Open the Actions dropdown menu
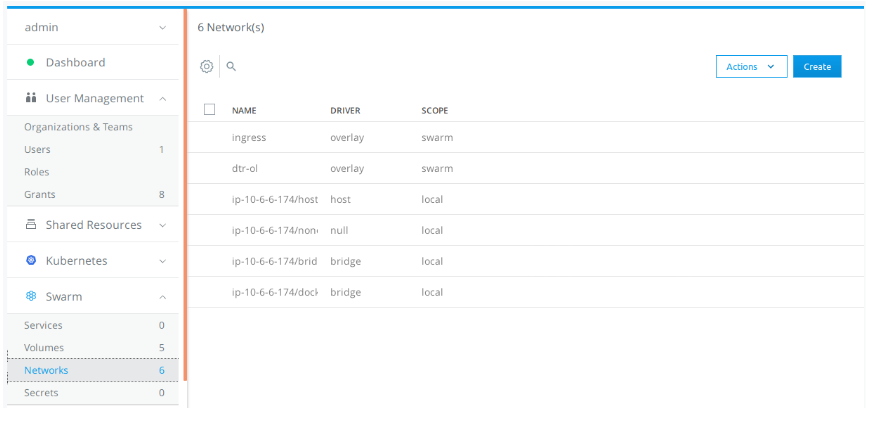Screen dimensions: 876x421 coord(751,67)
